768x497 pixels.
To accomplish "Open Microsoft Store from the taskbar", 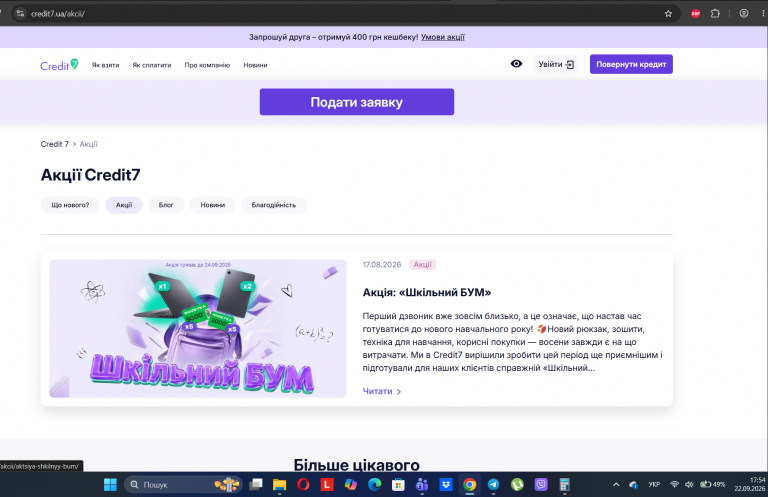I will click(x=398, y=485).
